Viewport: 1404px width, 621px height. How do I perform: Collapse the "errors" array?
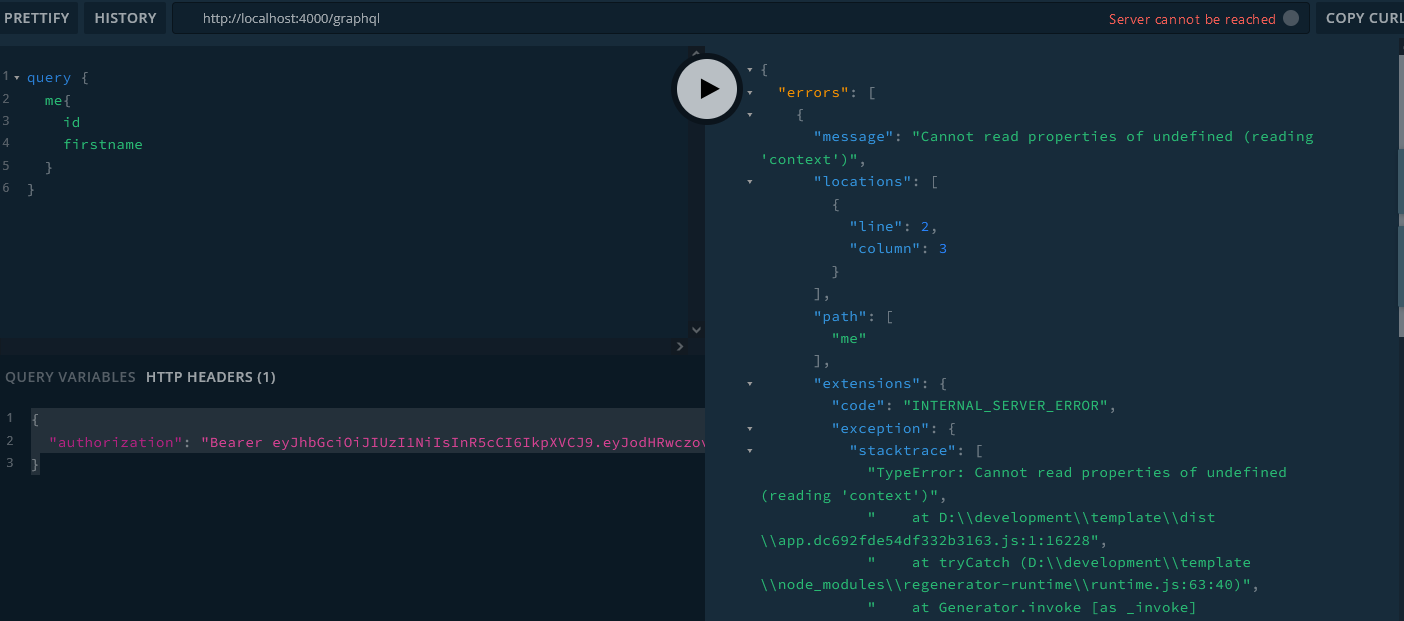(x=750, y=92)
